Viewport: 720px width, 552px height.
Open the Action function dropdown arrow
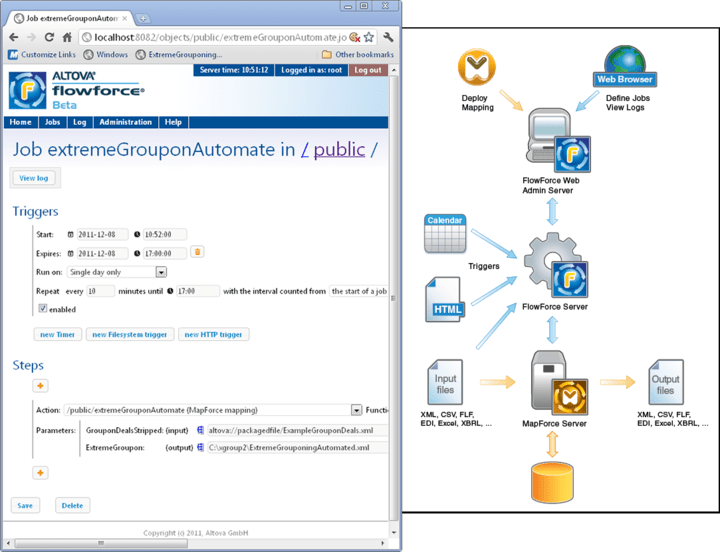pyautogui.click(x=356, y=410)
